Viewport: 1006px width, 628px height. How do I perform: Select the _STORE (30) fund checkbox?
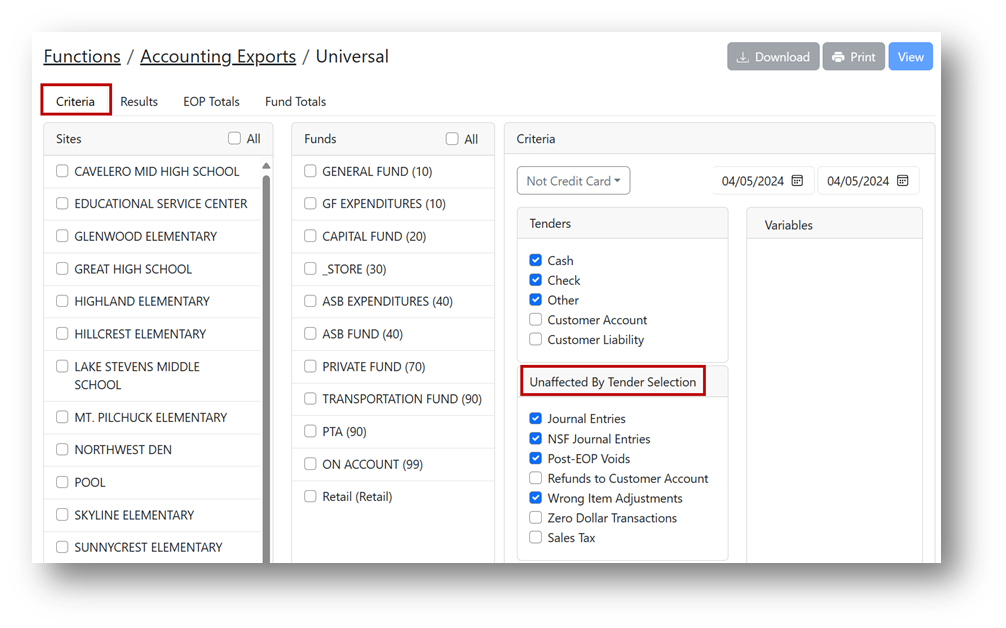(311, 268)
